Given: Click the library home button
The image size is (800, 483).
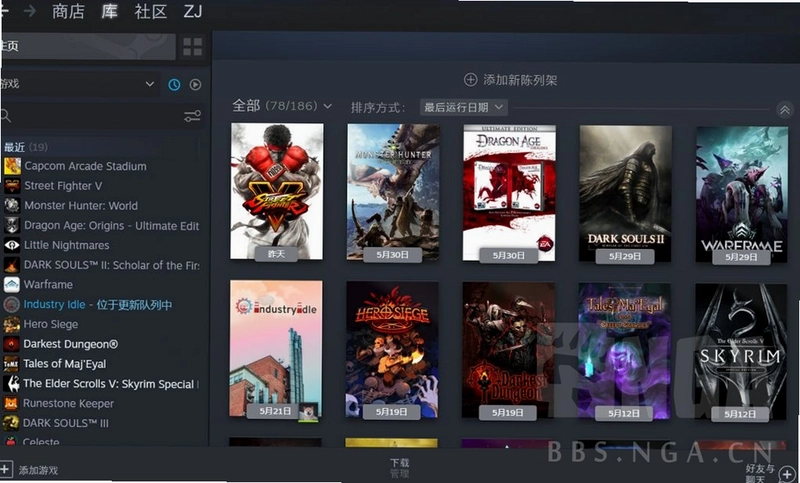Looking at the screenshot, I should [x=88, y=46].
